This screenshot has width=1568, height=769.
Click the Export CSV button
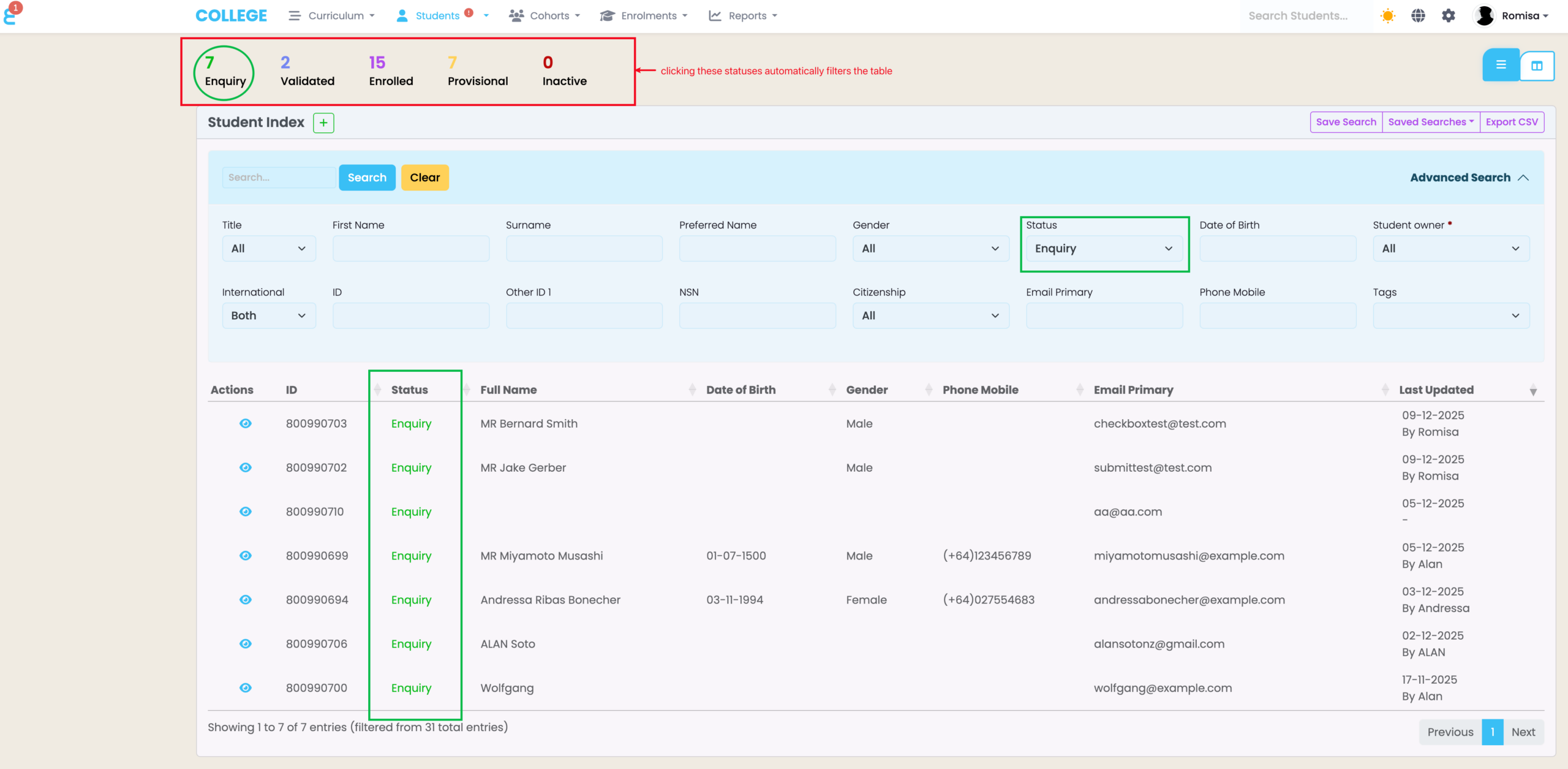pyautogui.click(x=1511, y=122)
